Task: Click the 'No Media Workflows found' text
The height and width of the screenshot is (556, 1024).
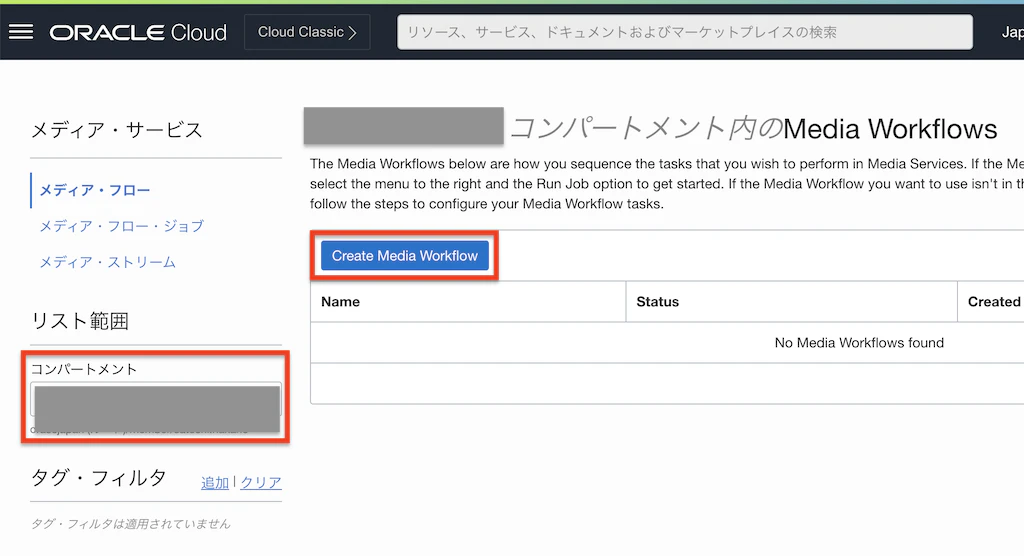Action: click(859, 342)
